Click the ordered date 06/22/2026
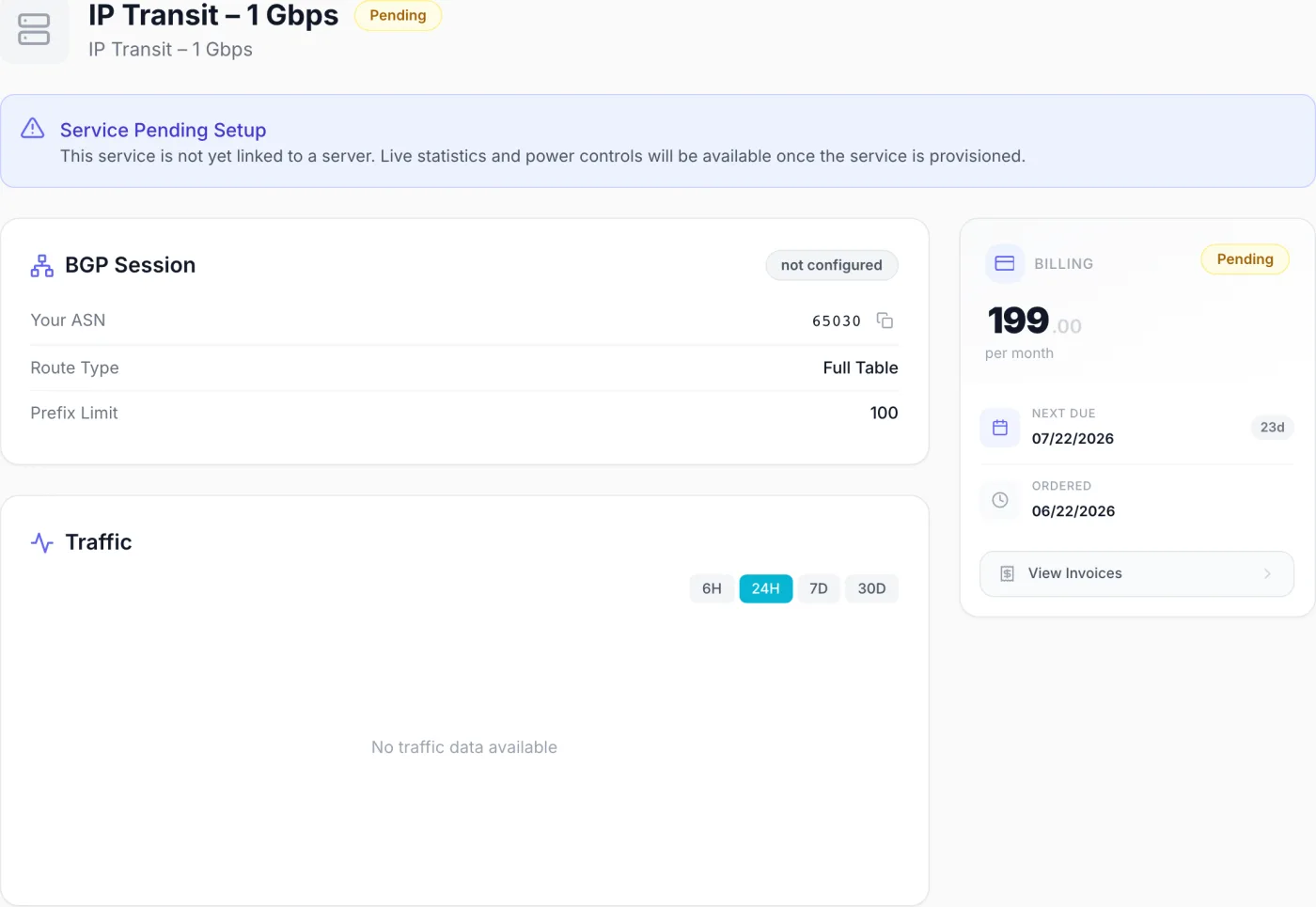Screen dimensions: 1316x907 (x=1073, y=510)
